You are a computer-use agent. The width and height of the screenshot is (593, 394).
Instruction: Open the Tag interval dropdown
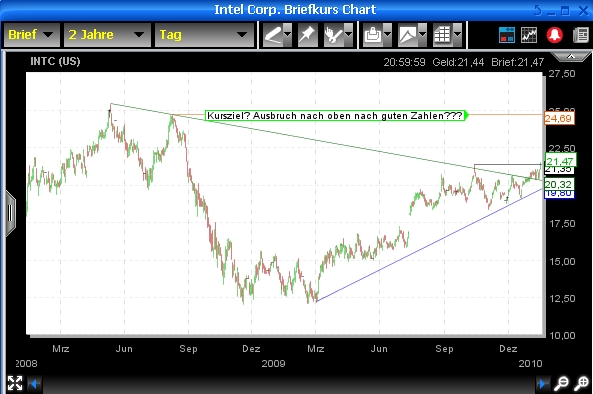coord(204,35)
